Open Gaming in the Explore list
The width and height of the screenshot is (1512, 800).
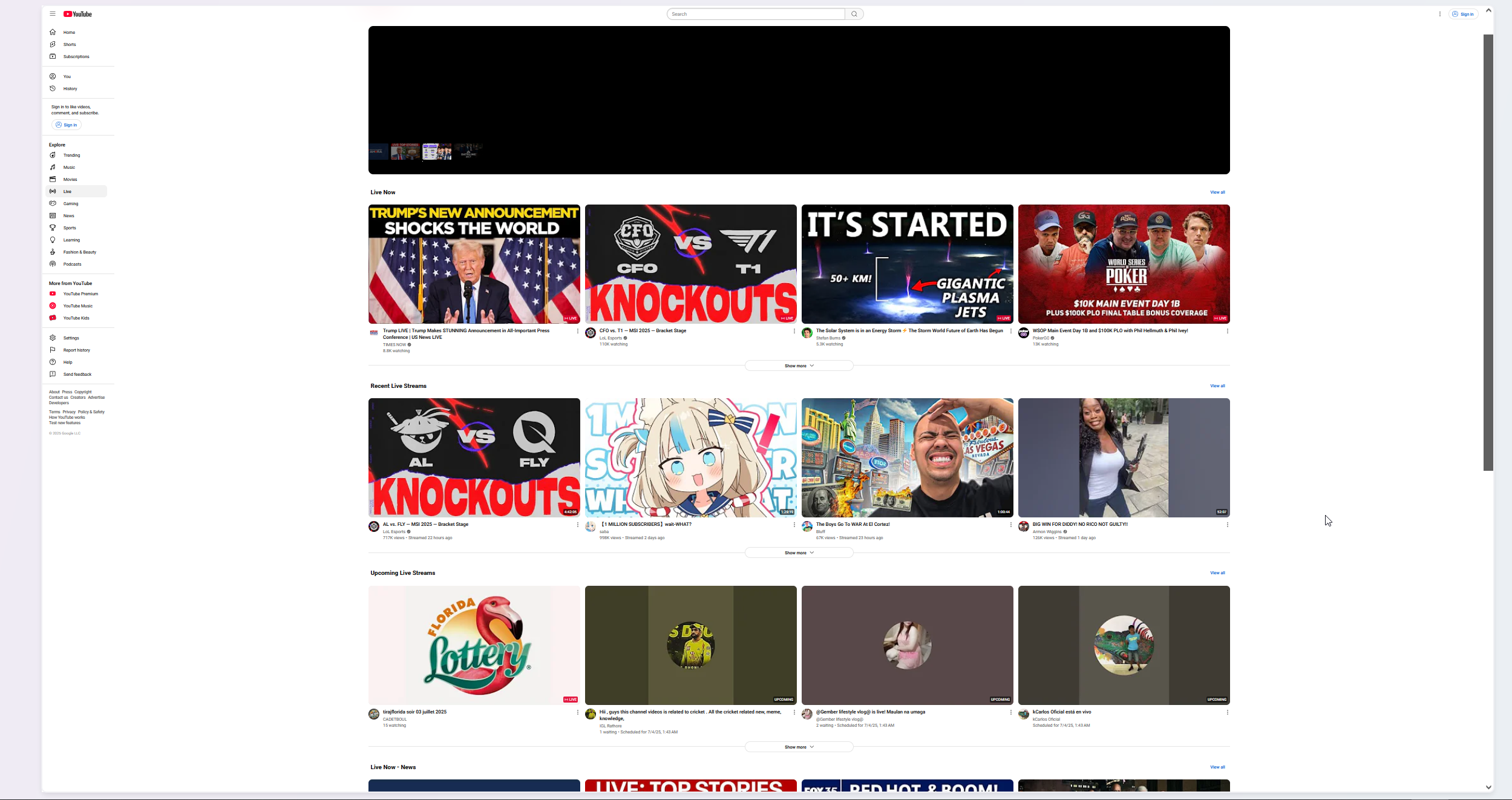(71, 204)
